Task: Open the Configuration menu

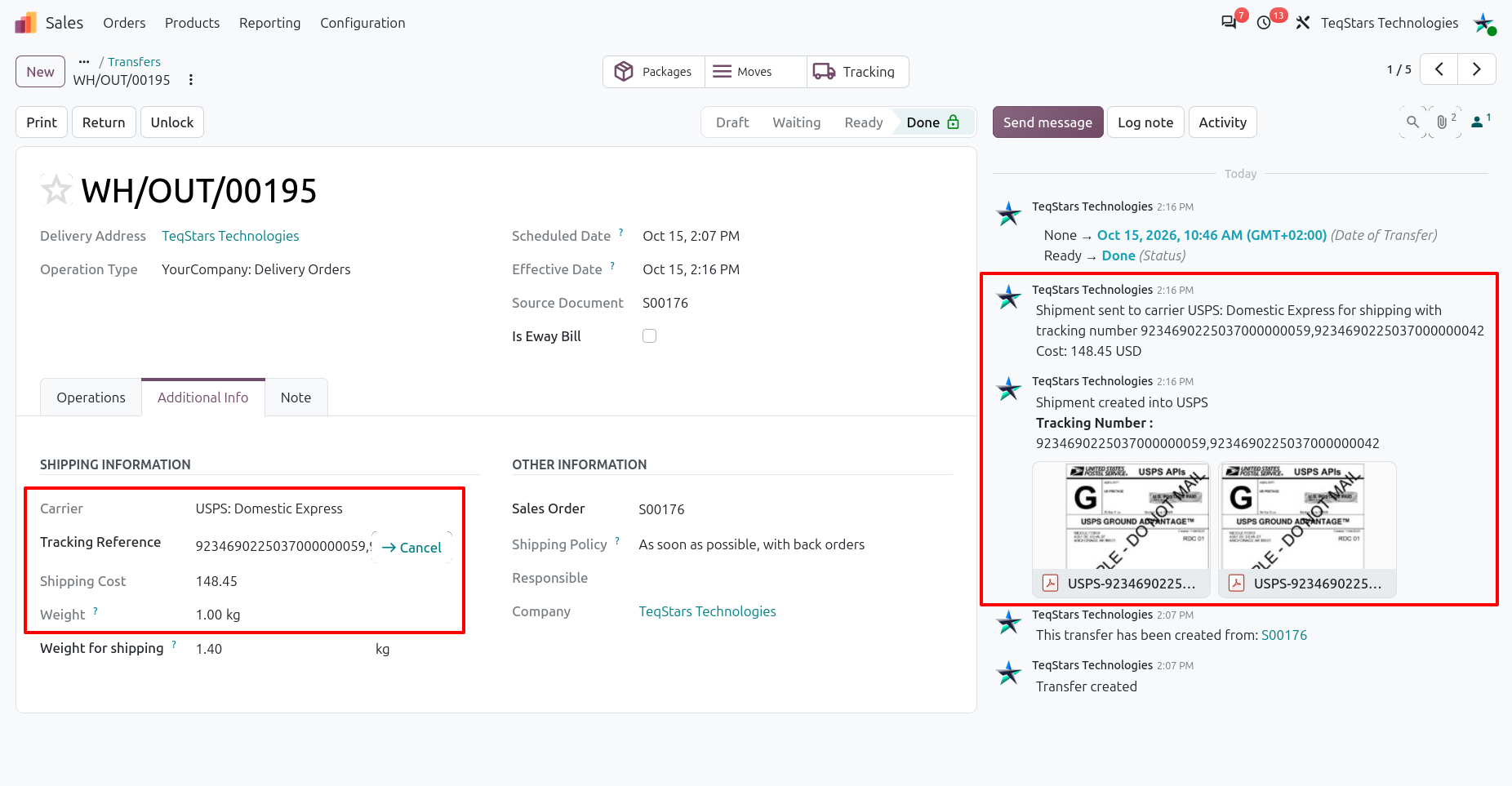Action: [x=362, y=23]
